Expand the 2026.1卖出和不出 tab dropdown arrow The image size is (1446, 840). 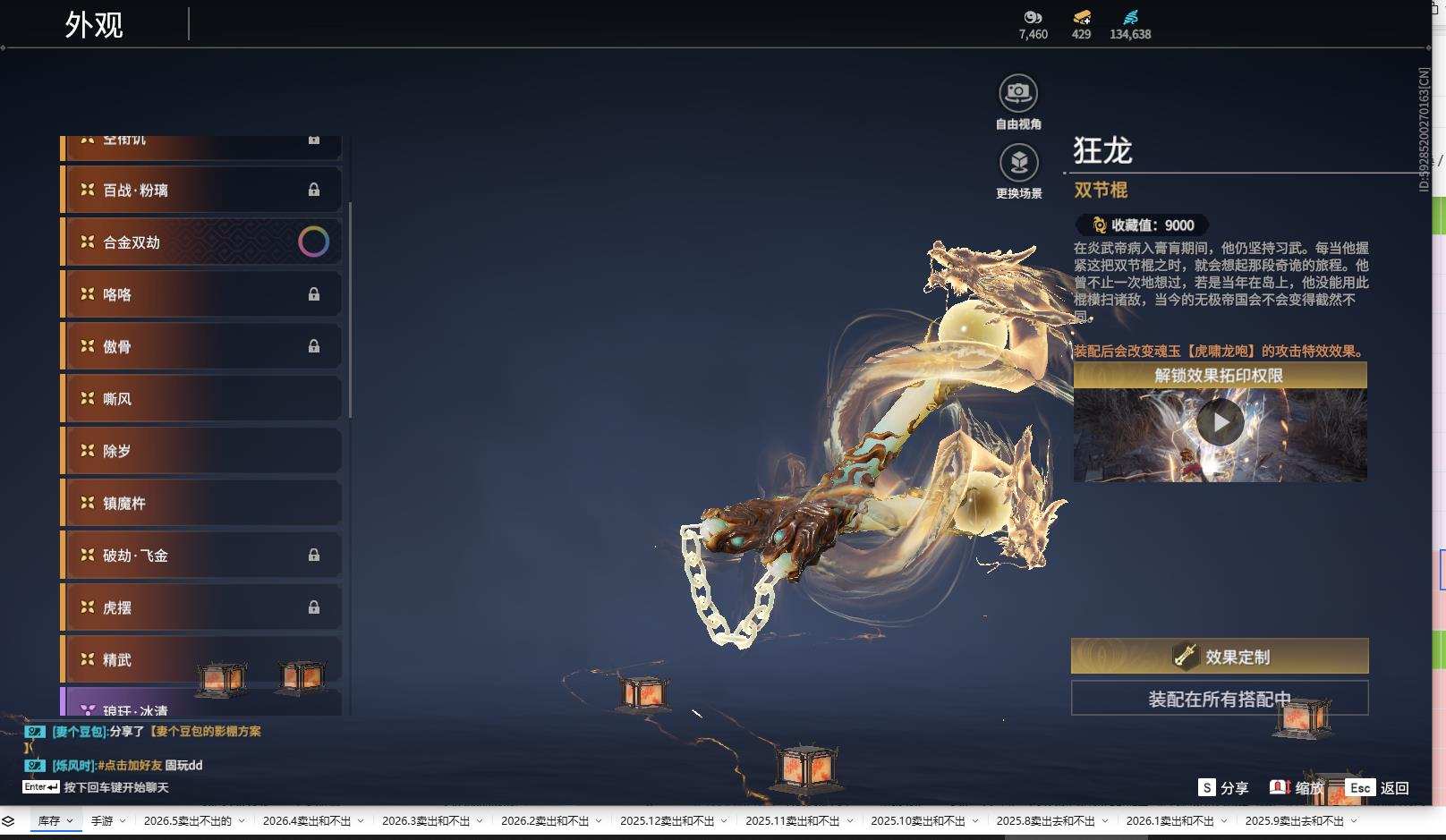pos(1224,820)
